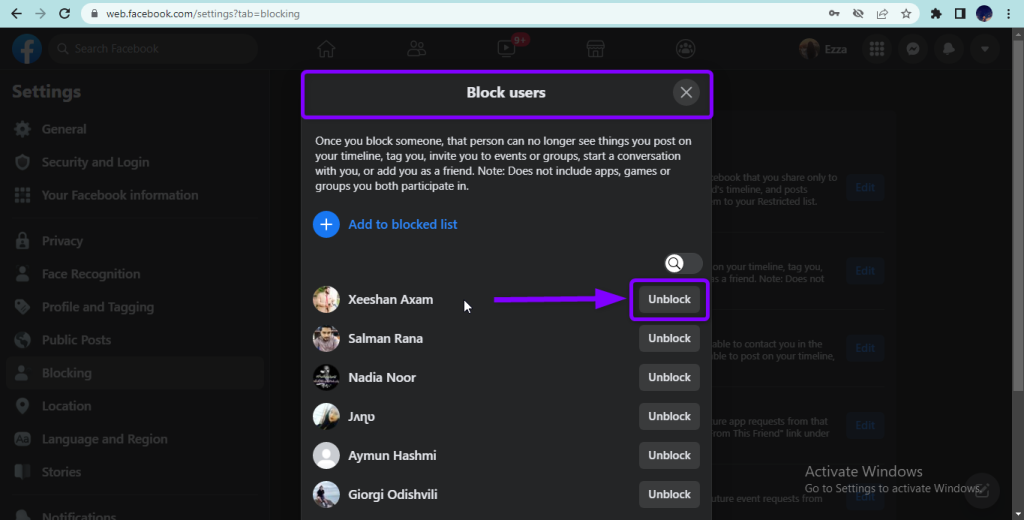This screenshot has width=1024, height=520.
Task: Open Privacy settings
Action: tap(135, 241)
